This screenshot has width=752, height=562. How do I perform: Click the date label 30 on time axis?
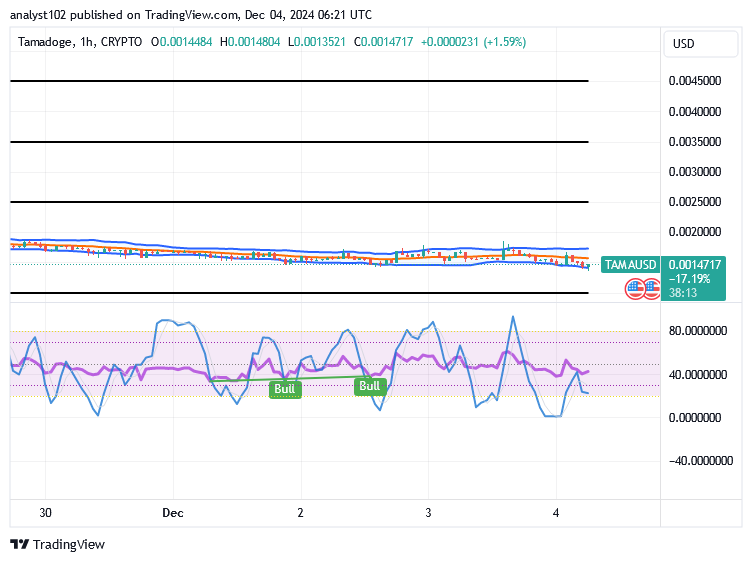[45, 513]
